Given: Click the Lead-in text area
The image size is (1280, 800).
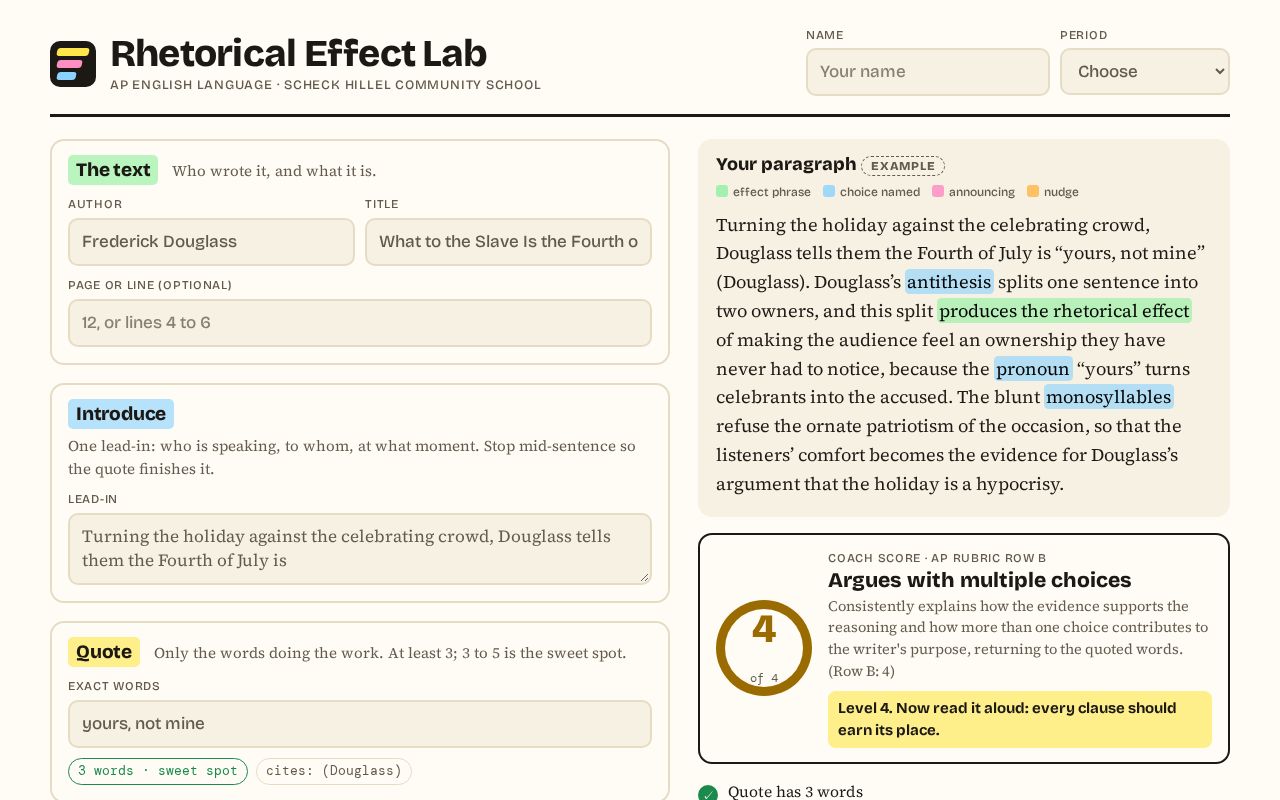Looking at the screenshot, I should [x=360, y=549].
